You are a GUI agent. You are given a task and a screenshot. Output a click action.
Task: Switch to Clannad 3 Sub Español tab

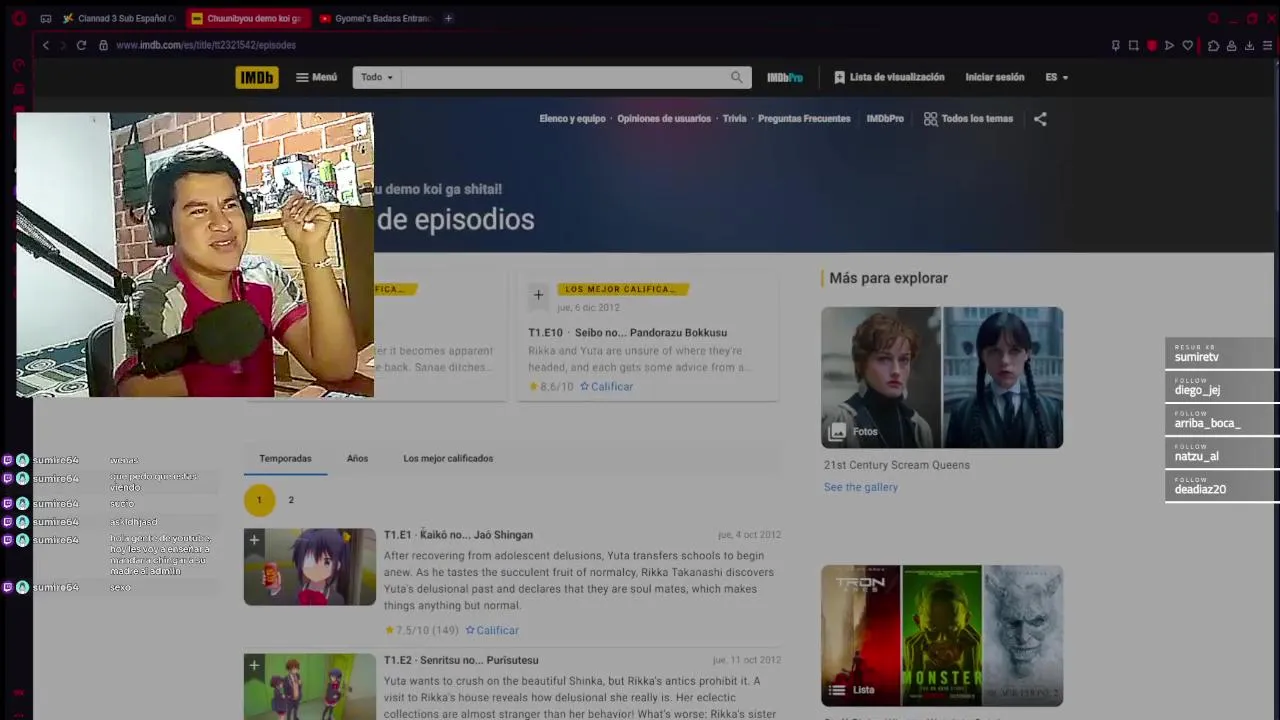coord(118,18)
